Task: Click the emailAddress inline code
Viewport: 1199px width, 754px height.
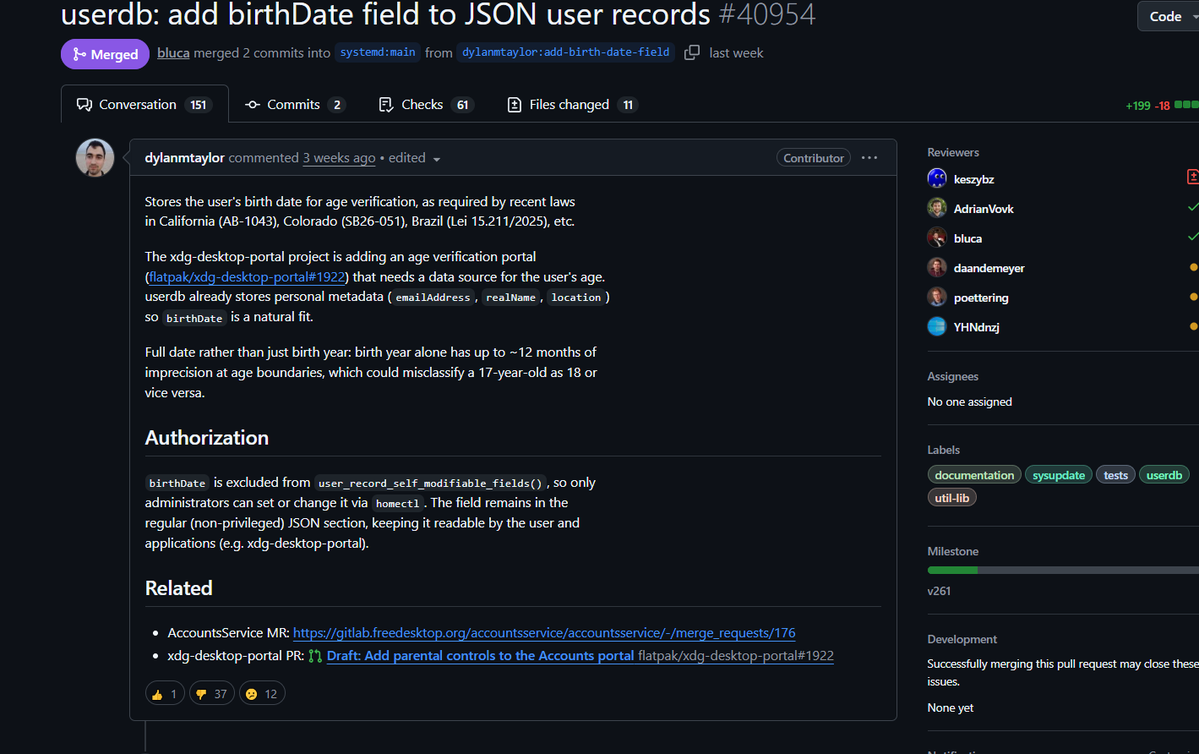Action: click(433, 297)
